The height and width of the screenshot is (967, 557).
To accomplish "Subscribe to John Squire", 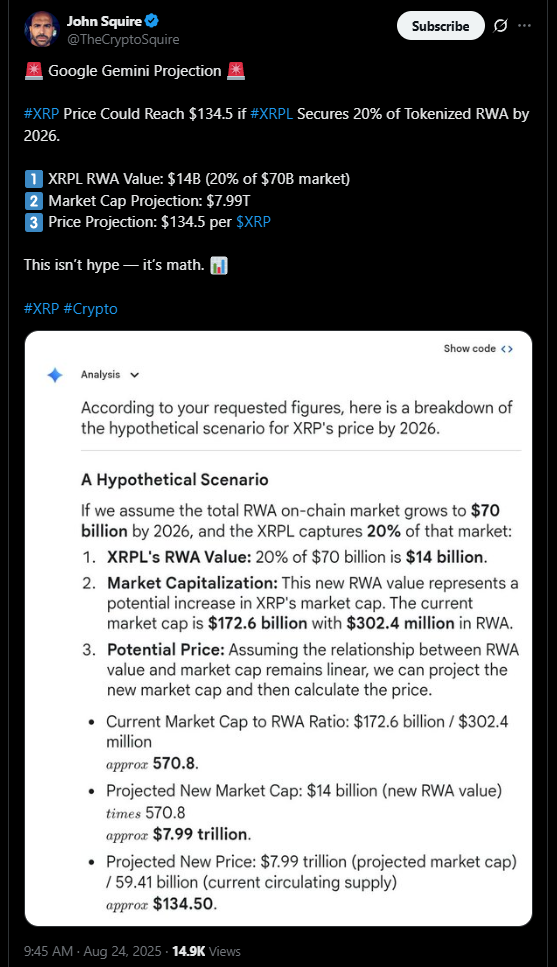I will (x=440, y=26).
